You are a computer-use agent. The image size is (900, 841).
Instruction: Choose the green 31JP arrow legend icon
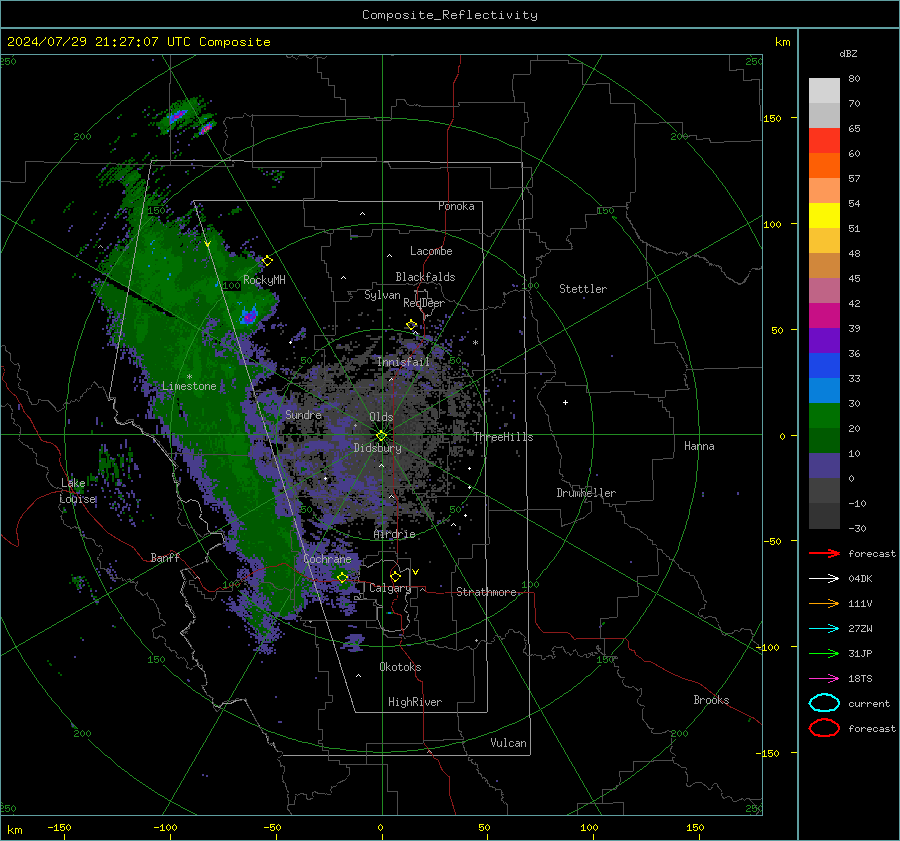[x=824, y=653]
